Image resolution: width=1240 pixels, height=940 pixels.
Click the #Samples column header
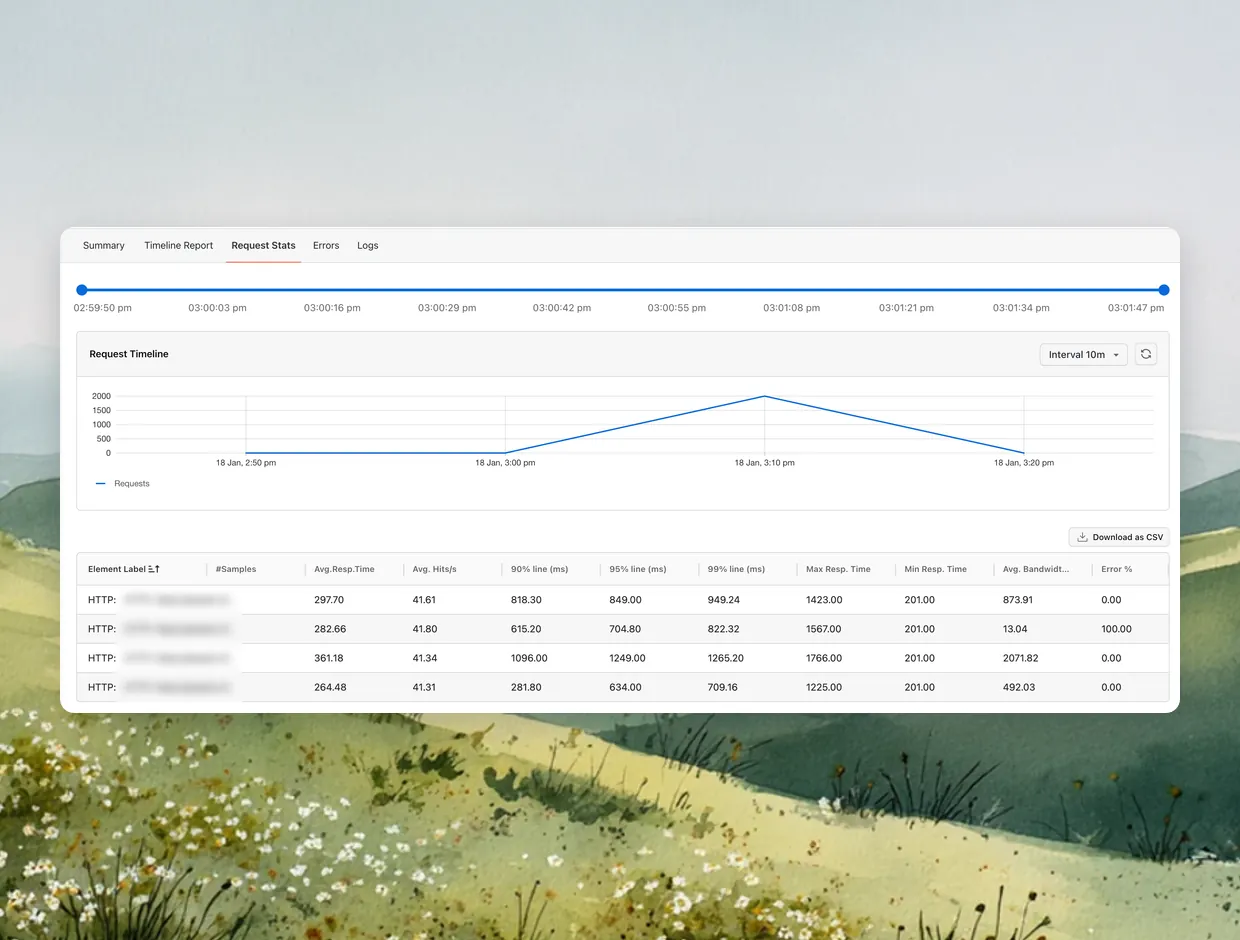click(x=236, y=569)
